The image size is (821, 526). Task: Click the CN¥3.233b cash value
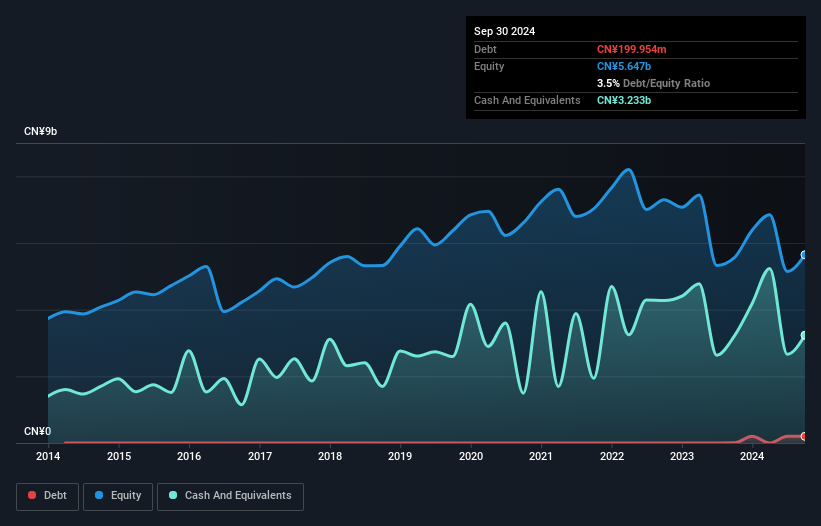pyautogui.click(x=624, y=100)
